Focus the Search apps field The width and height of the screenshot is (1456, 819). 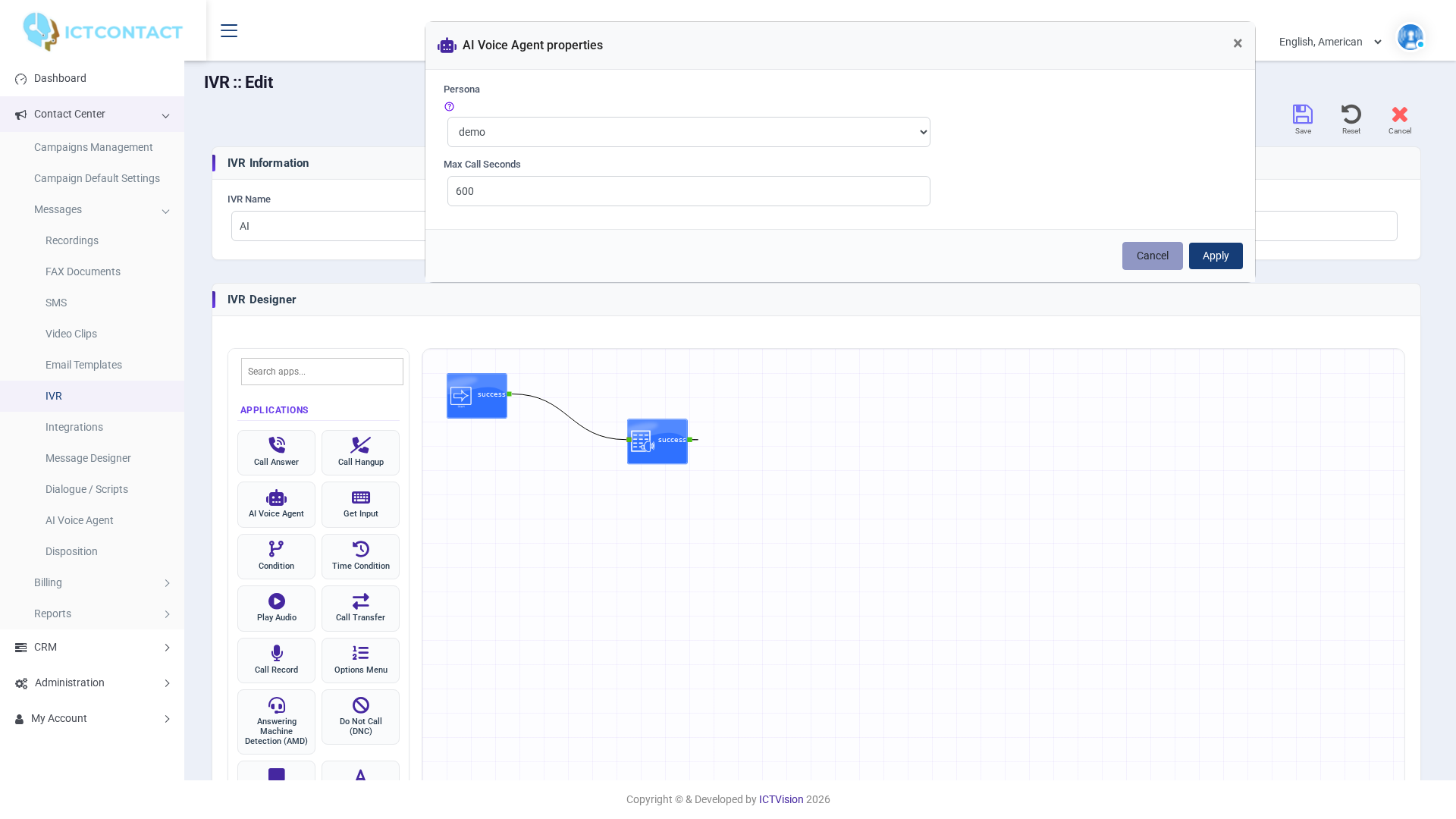coord(322,372)
